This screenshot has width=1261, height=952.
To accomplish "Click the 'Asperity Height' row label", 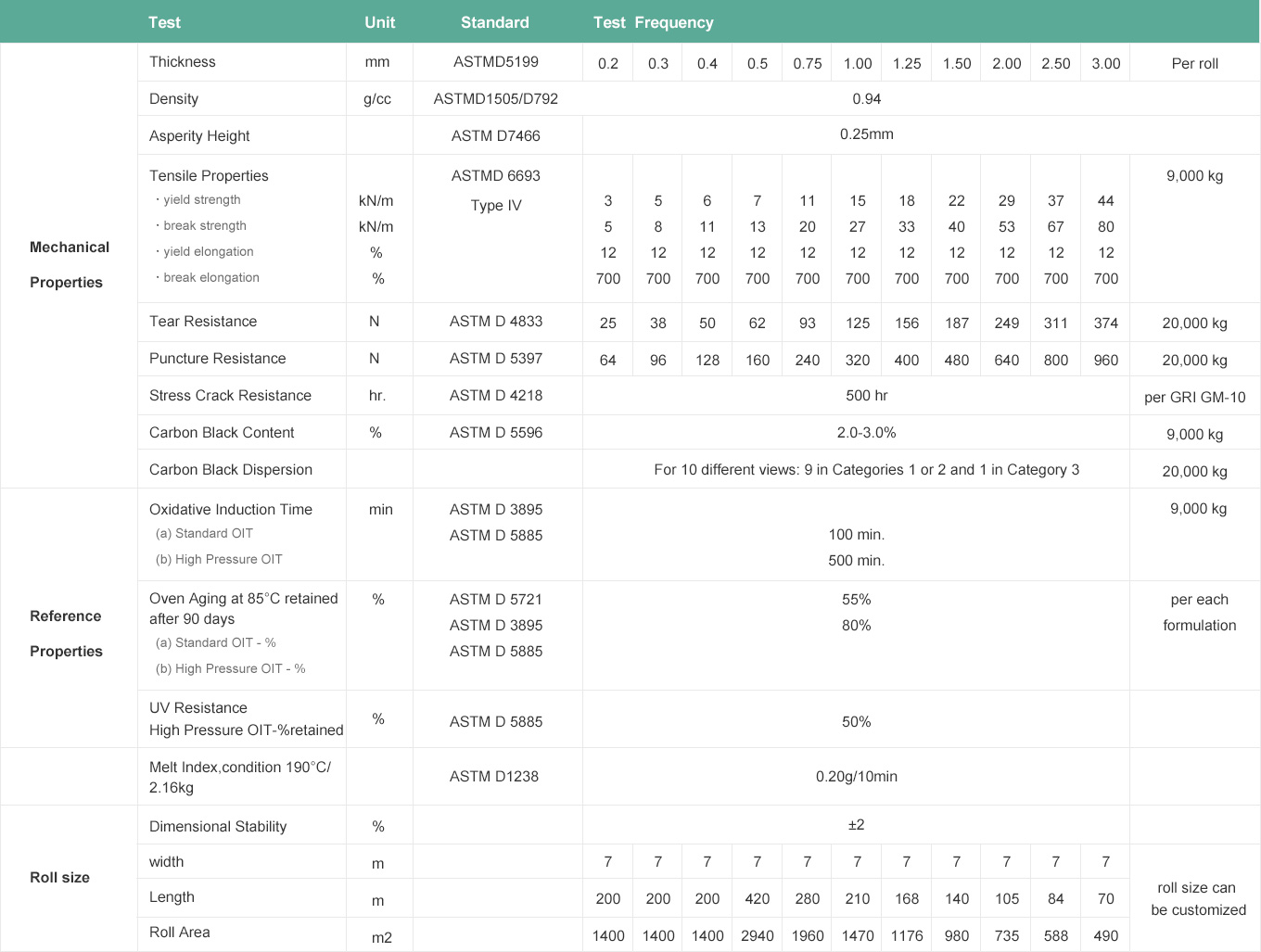I will click(x=199, y=135).
